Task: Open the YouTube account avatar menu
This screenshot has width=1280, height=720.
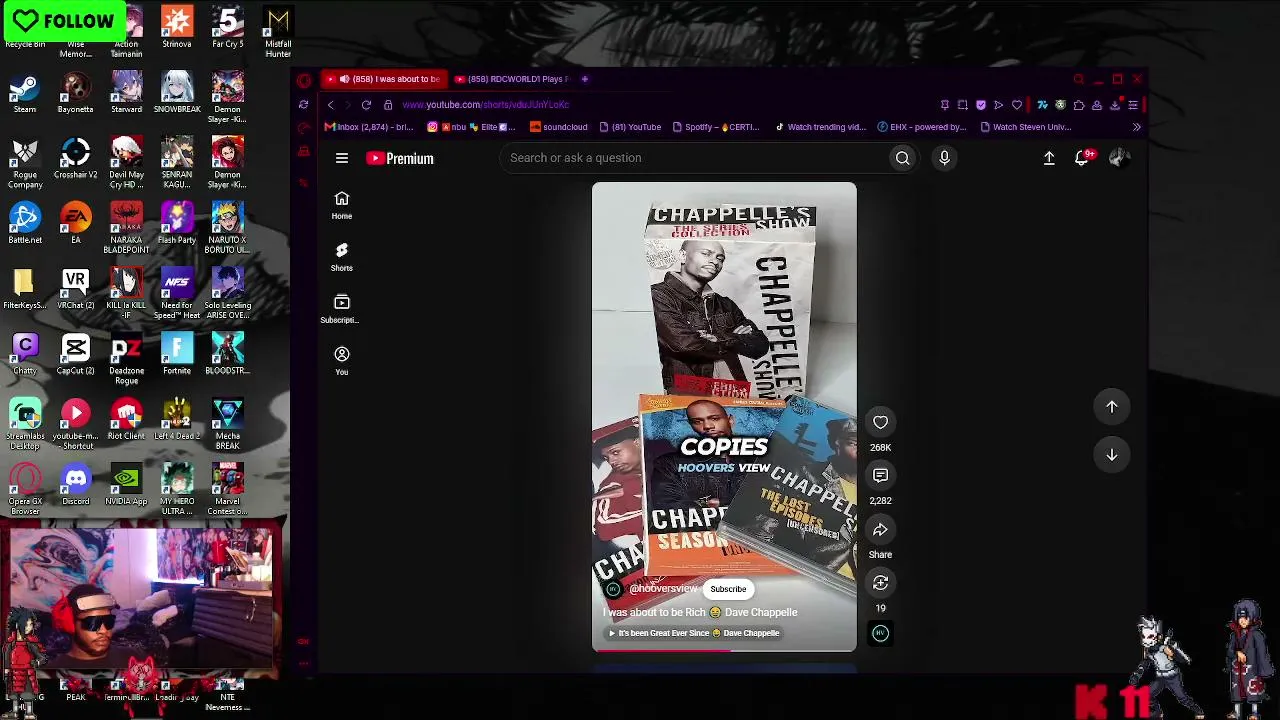Action: (x=1119, y=158)
